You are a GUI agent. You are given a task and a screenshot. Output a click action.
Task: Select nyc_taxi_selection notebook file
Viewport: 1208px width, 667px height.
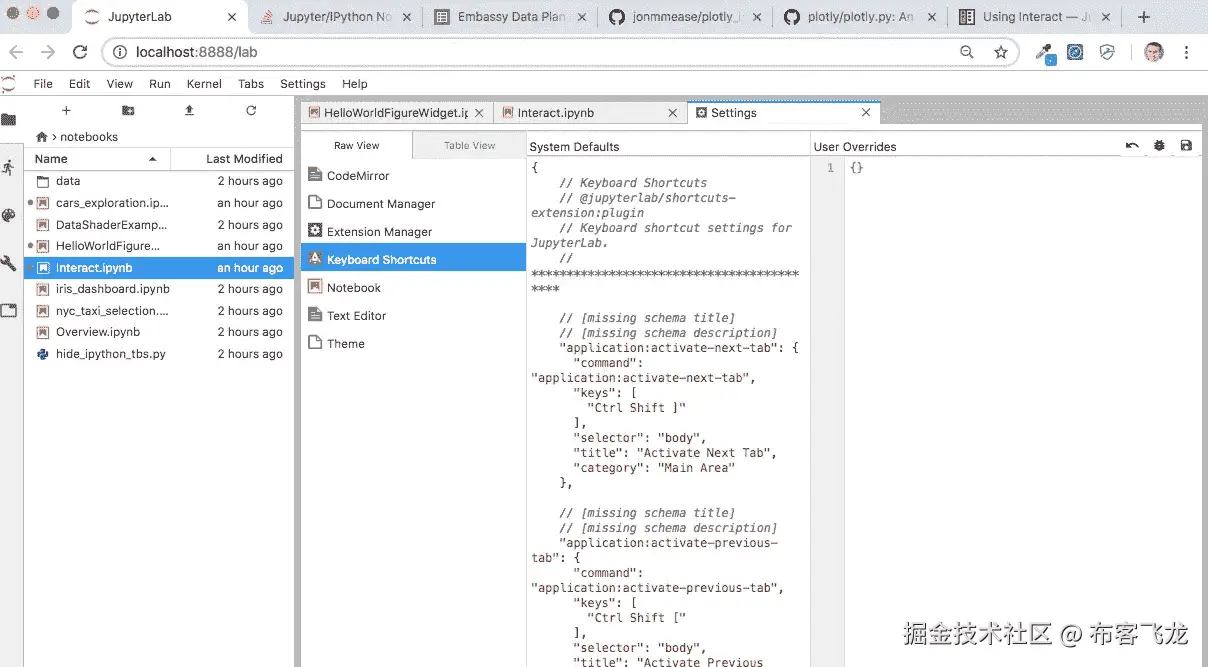click(x=159, y=311)
